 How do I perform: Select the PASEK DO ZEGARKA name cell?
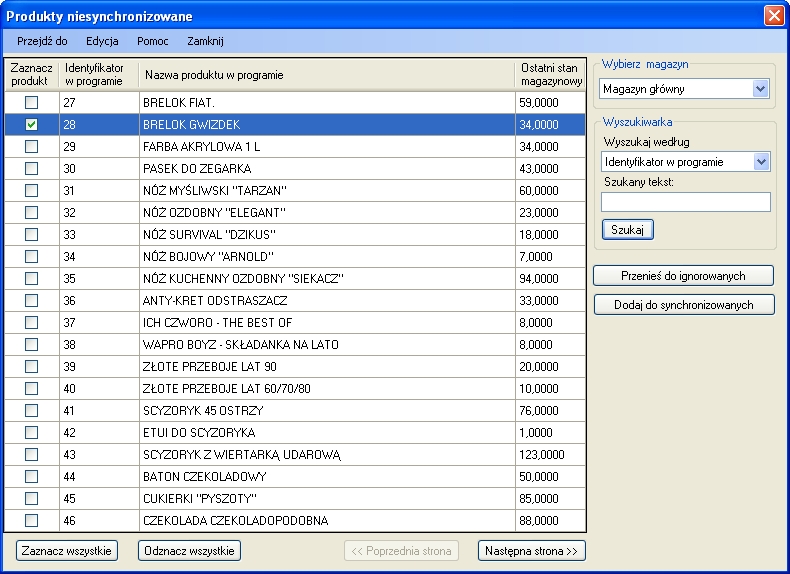tap(327, 168)
